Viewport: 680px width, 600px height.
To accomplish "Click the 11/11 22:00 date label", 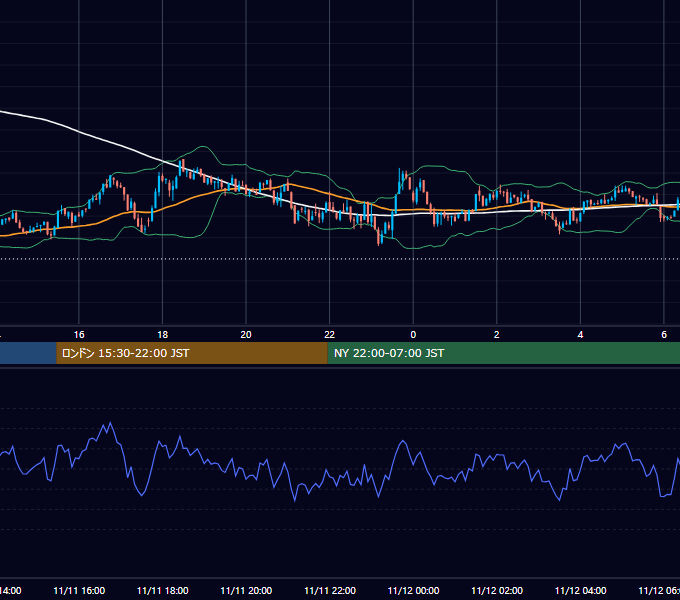I will 330,590.
